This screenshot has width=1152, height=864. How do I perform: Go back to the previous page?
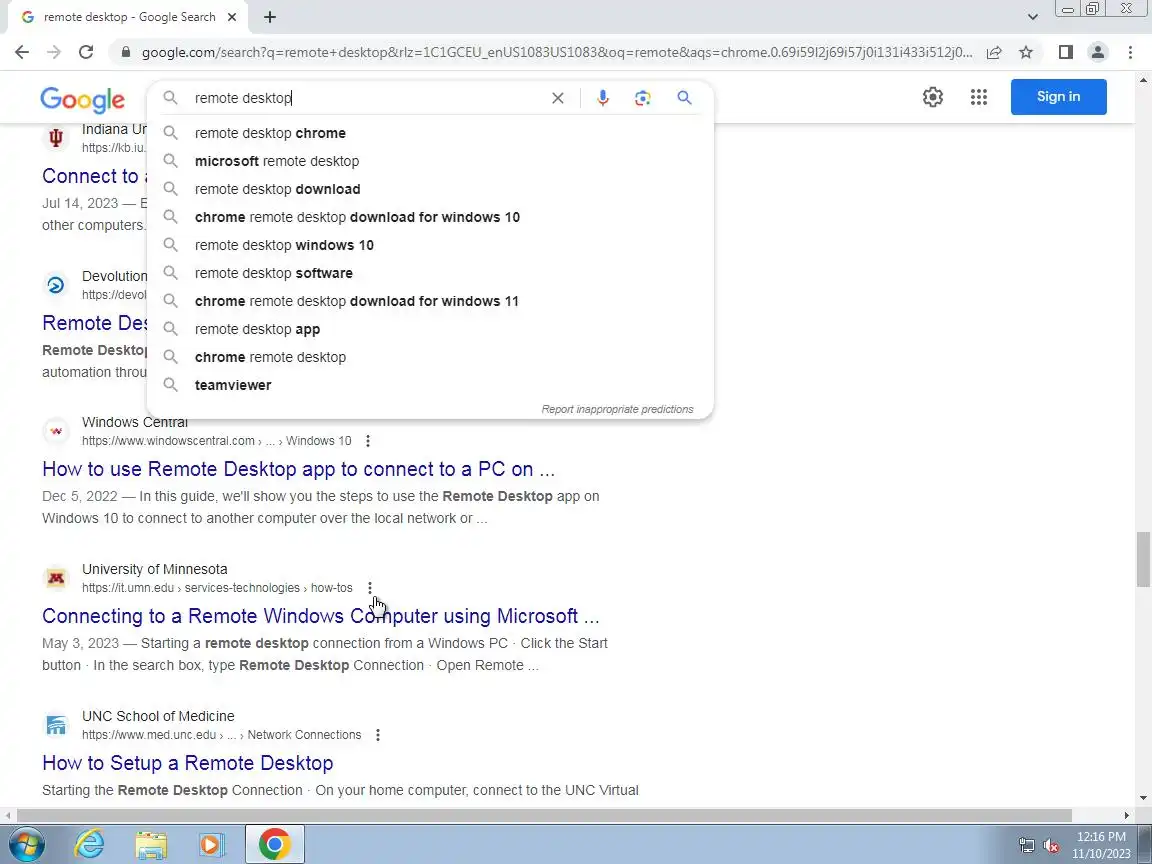22,52
